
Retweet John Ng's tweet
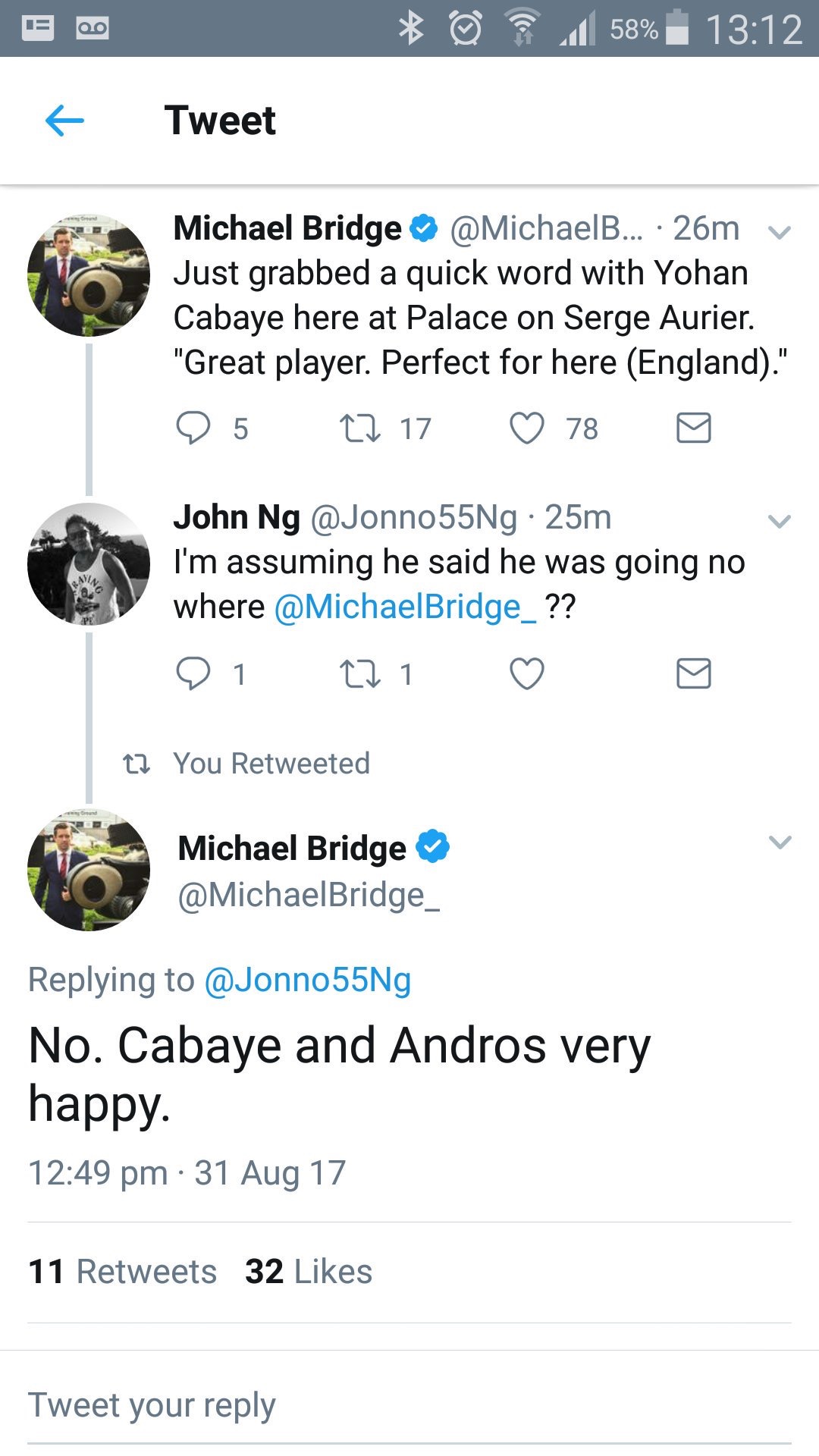[359, 673]
